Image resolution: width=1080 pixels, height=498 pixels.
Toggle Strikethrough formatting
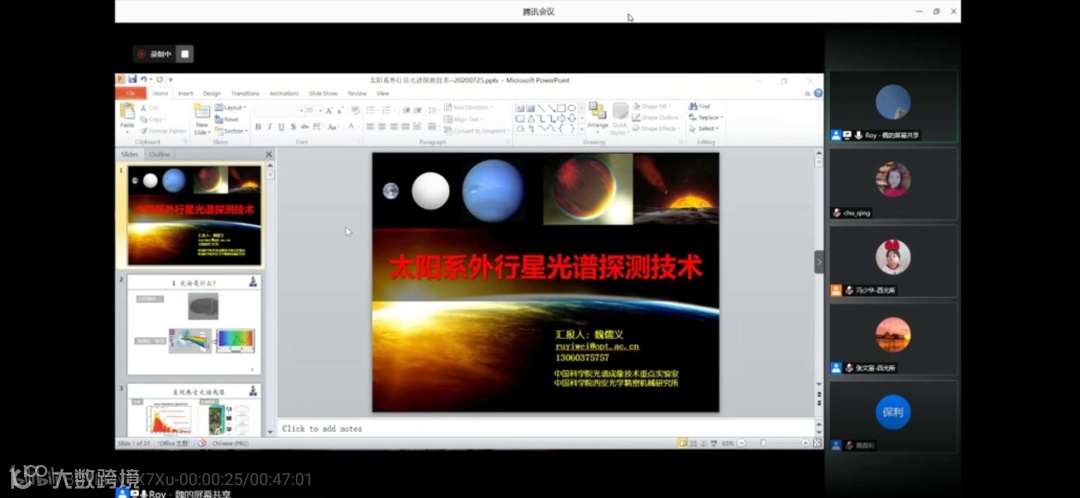[x=304, y=127]
